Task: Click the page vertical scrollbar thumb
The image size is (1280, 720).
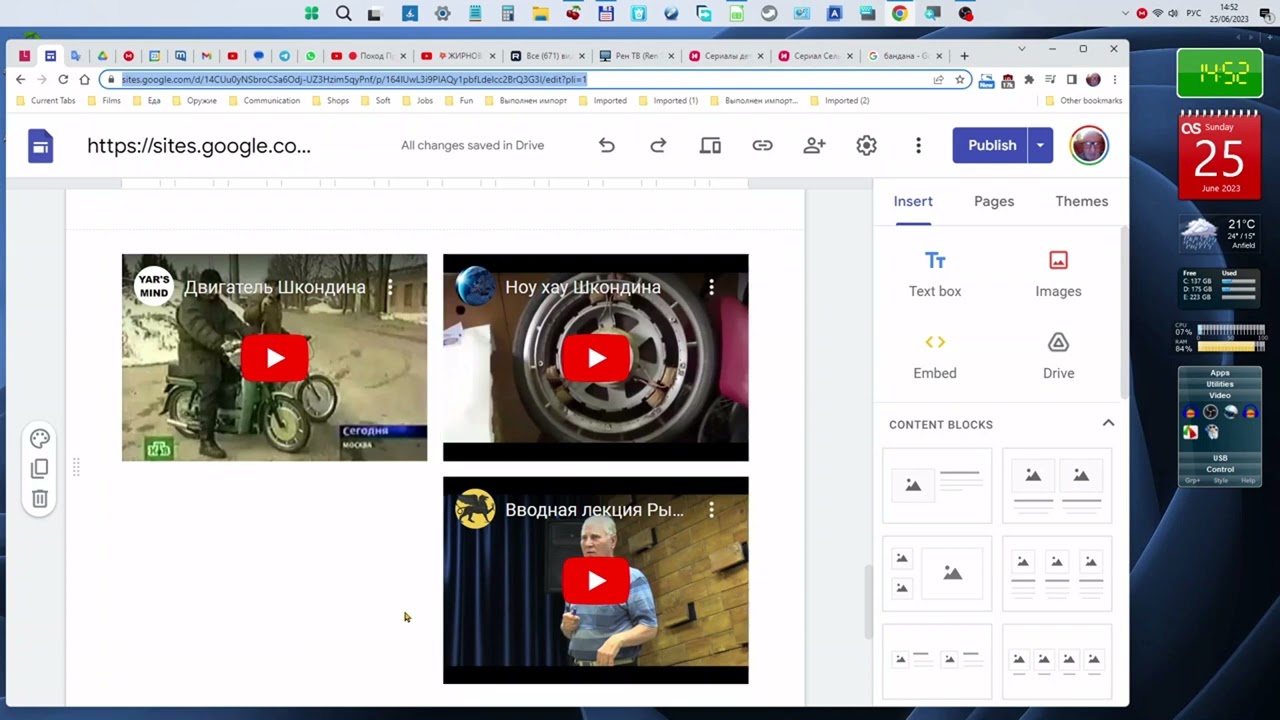Action: 868,602
